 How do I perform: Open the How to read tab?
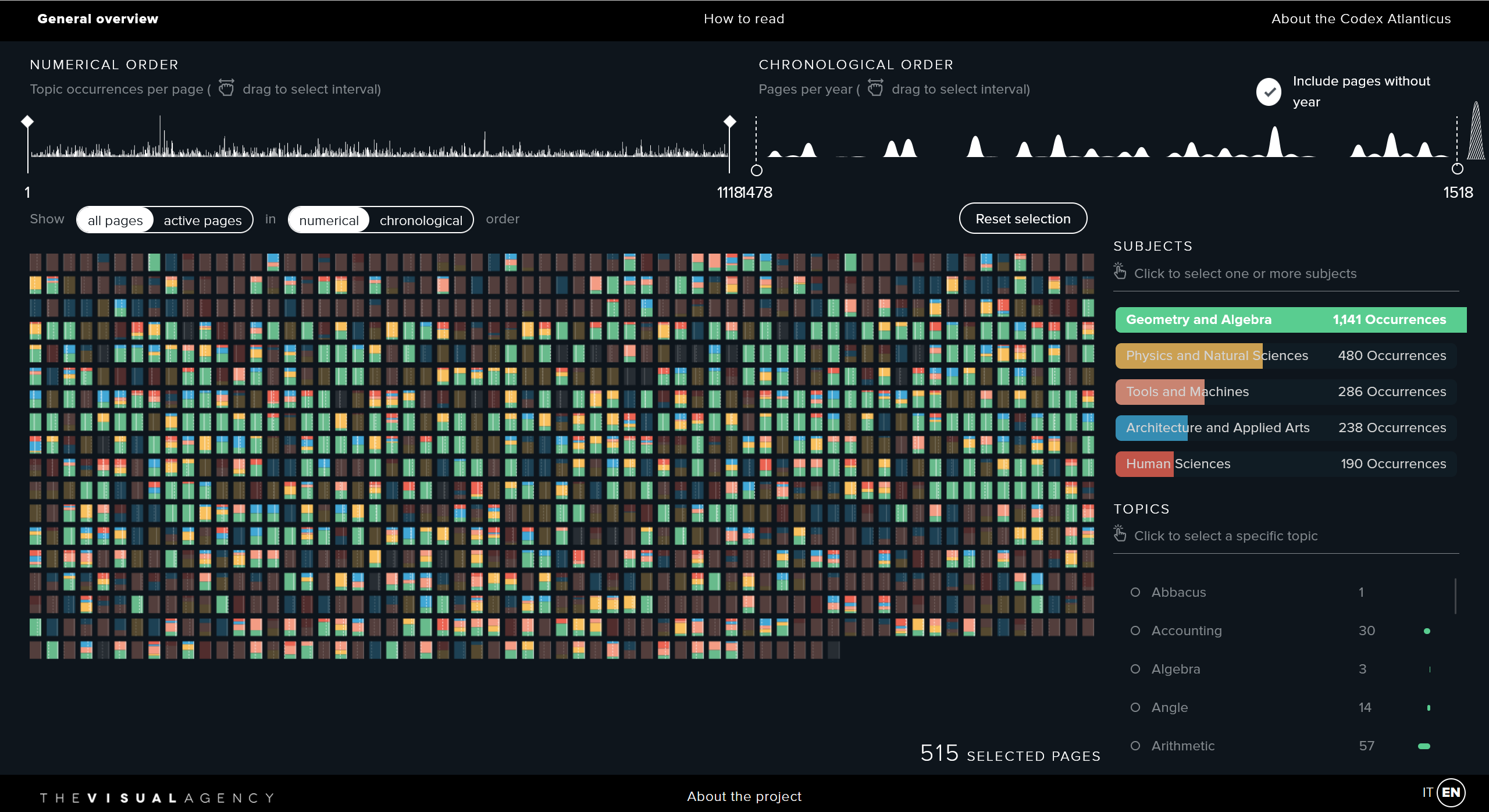coord(743,19)
